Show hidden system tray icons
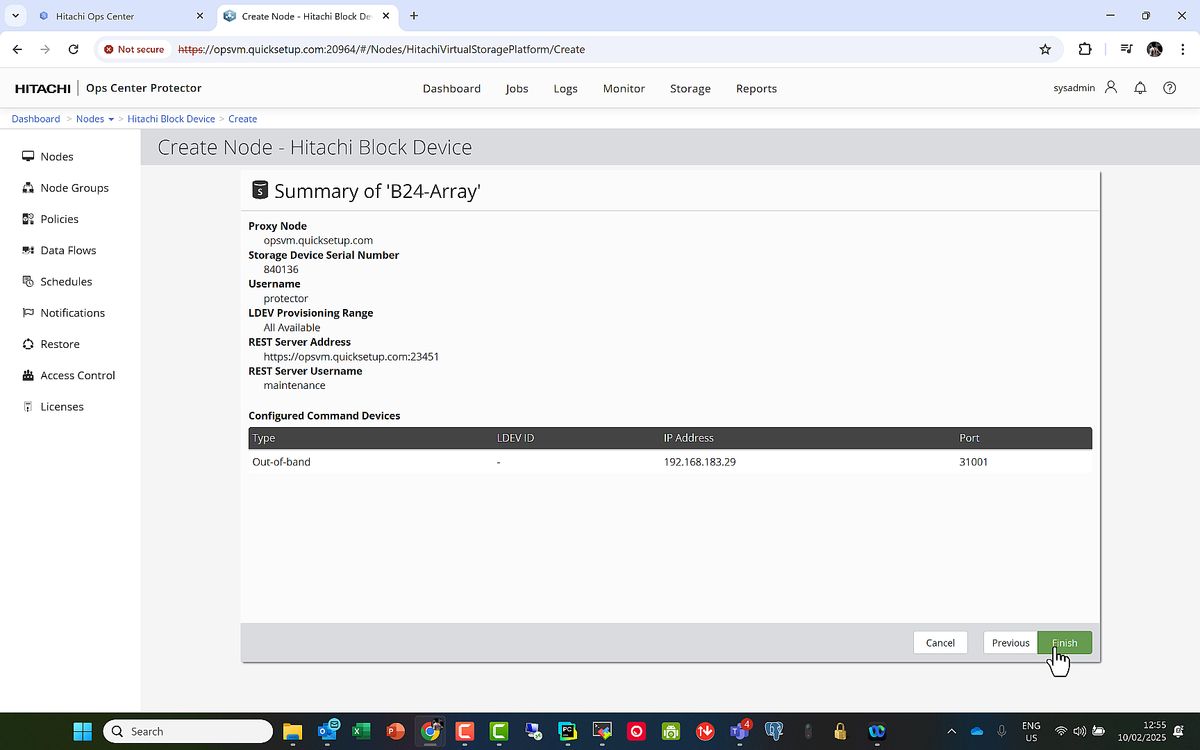1200x750 pixels. pos(951,731)
